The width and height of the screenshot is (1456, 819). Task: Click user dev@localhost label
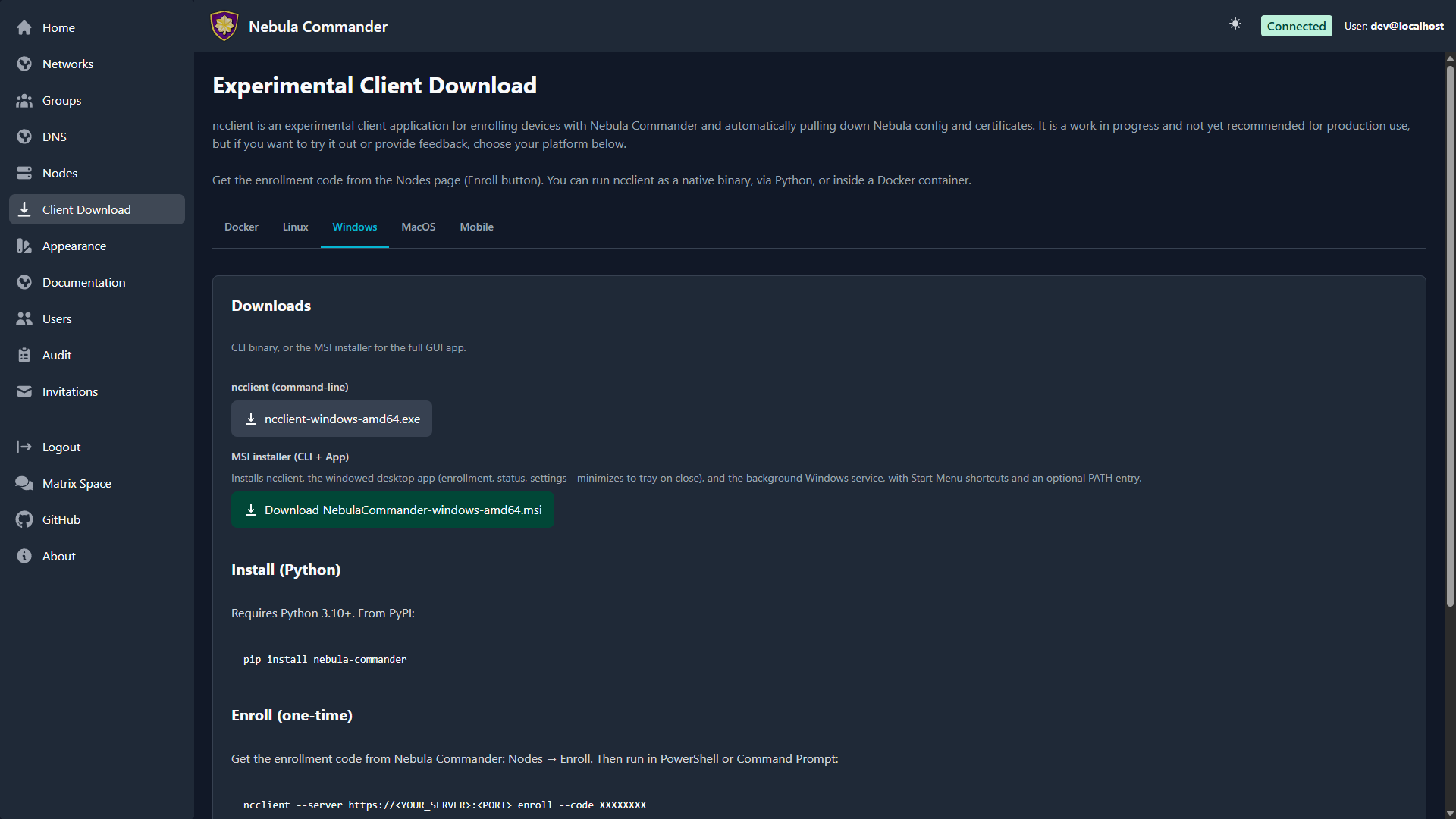(x=1394, y=26)
